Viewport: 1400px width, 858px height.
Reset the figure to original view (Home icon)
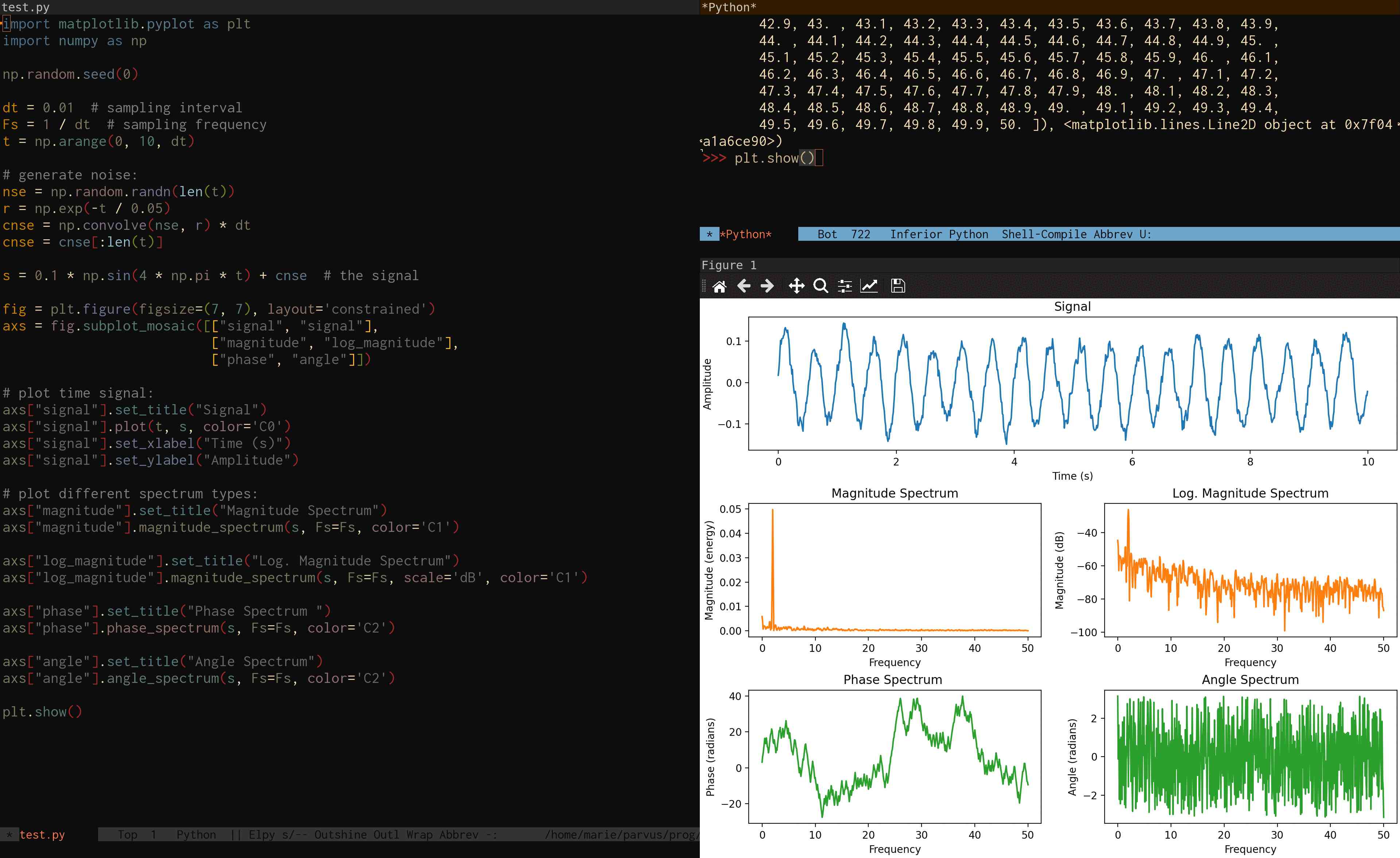coord(719,286)
